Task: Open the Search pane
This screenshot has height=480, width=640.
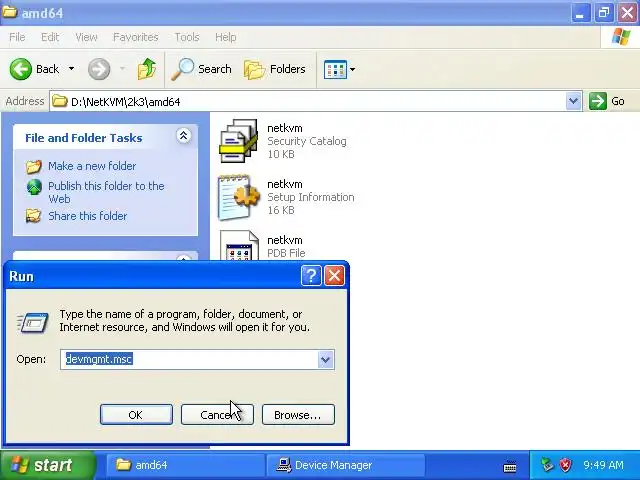Action: pos(201,69)
